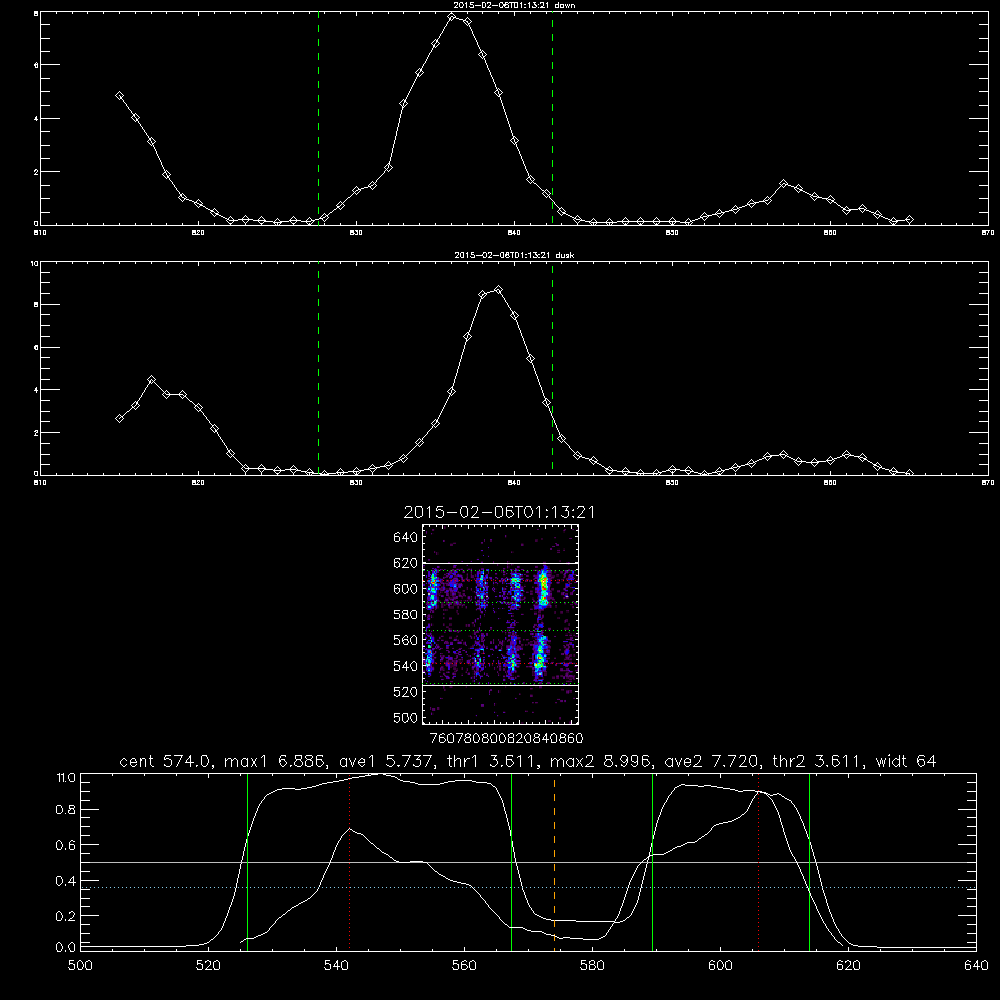Click the bottom plot x-axis label 500

coord(80,966)
